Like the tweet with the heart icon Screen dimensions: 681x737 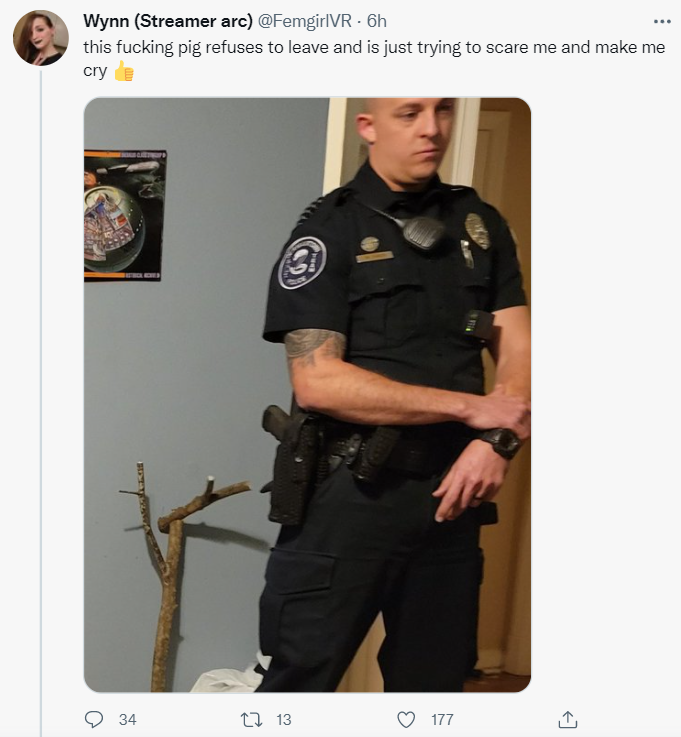point(406,719)
